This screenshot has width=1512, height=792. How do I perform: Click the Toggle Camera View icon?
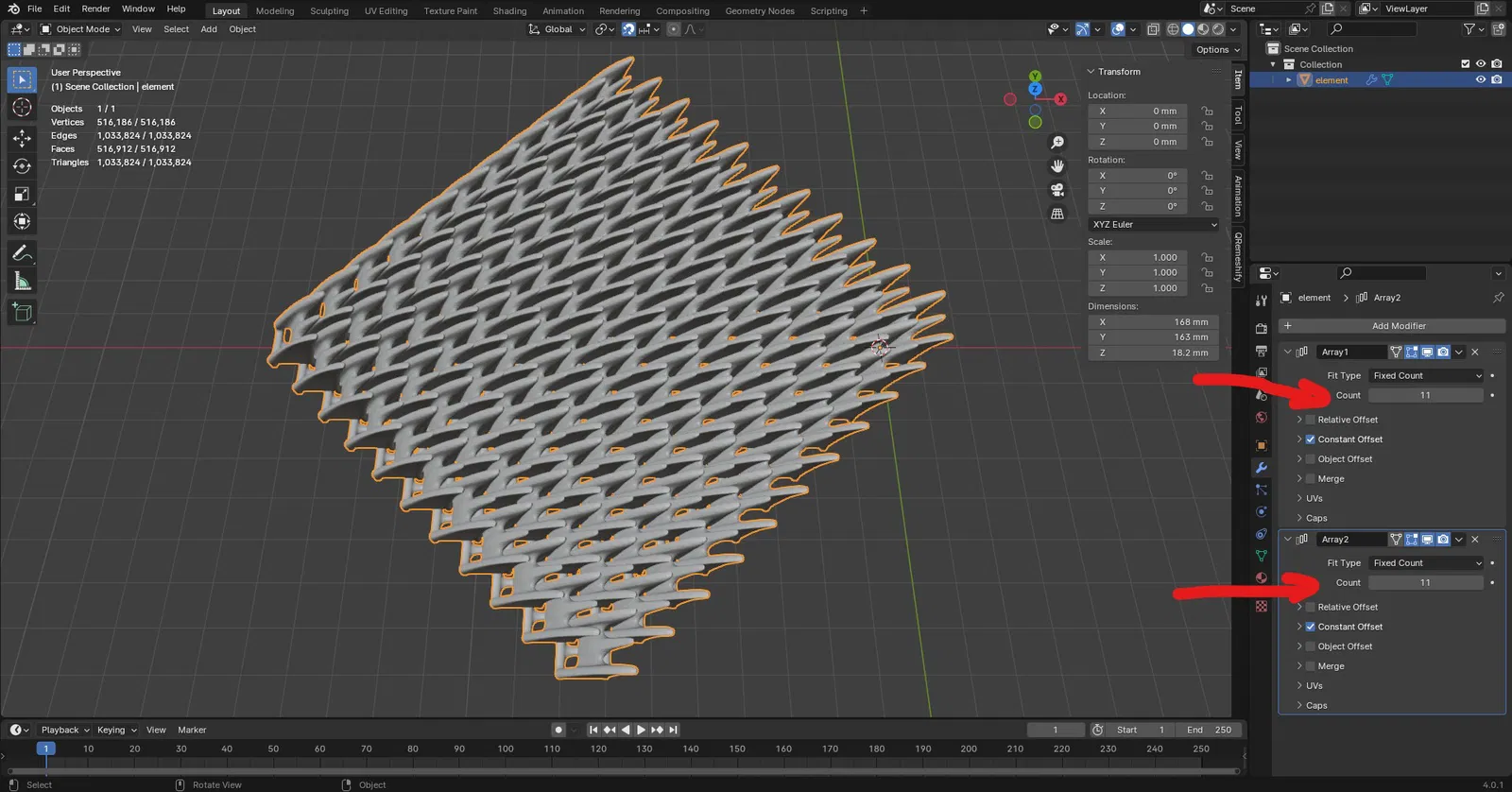pyautogui.click(x=1057, y=190)
